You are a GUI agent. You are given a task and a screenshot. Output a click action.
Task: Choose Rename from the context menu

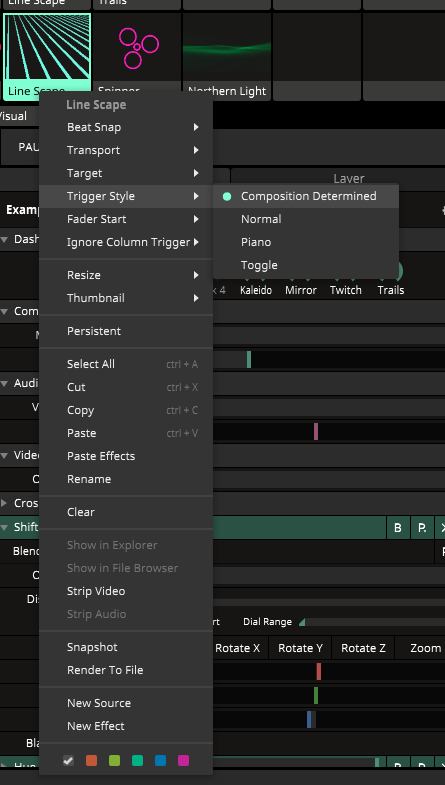pos(126,480)
